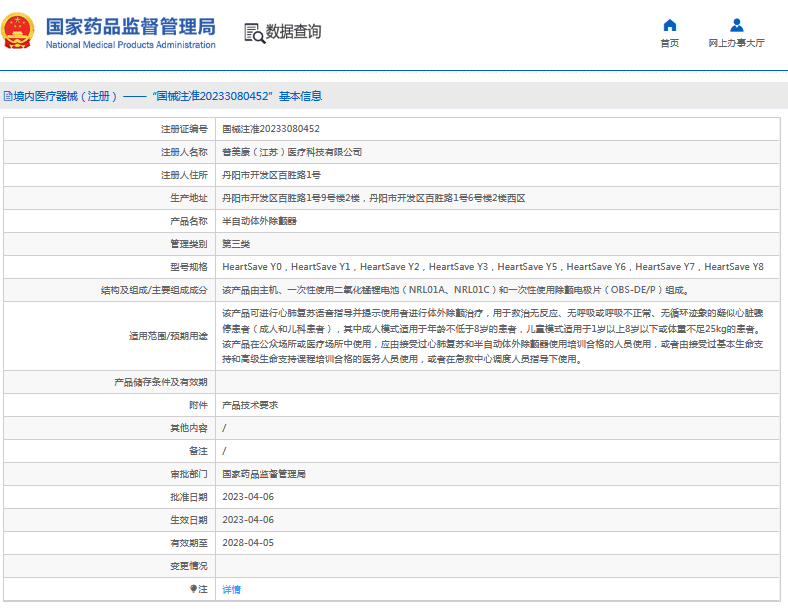This screenshot has width=788, height=609.
Task: Select the 适用范围/预期用途 description paragraph
Action: coord(492,336)
